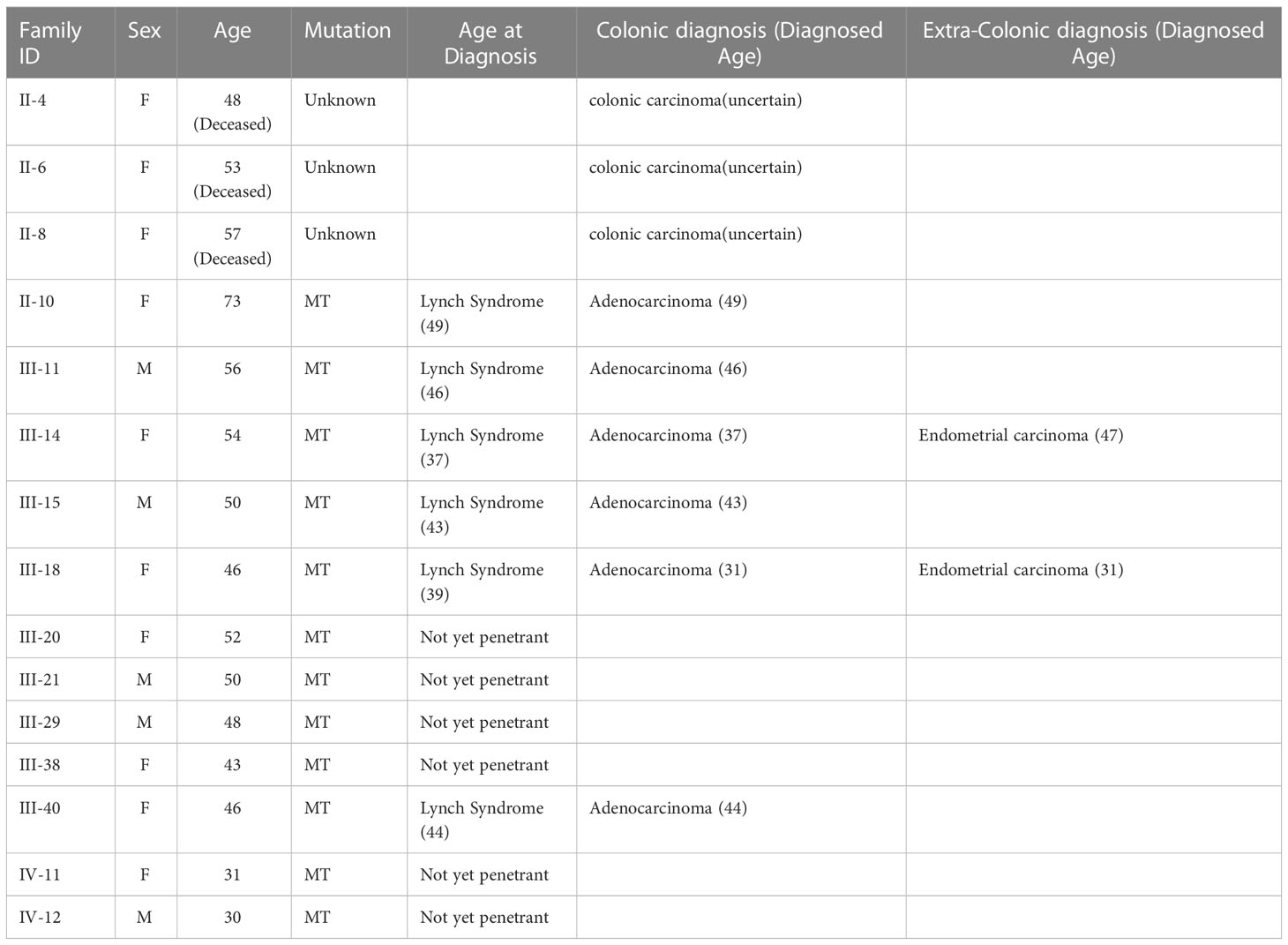The width and height of the screenshot is (1288, 945).
Task: Click 'Unknown' mutation in row II-8
Action: (x=340, y=235)
